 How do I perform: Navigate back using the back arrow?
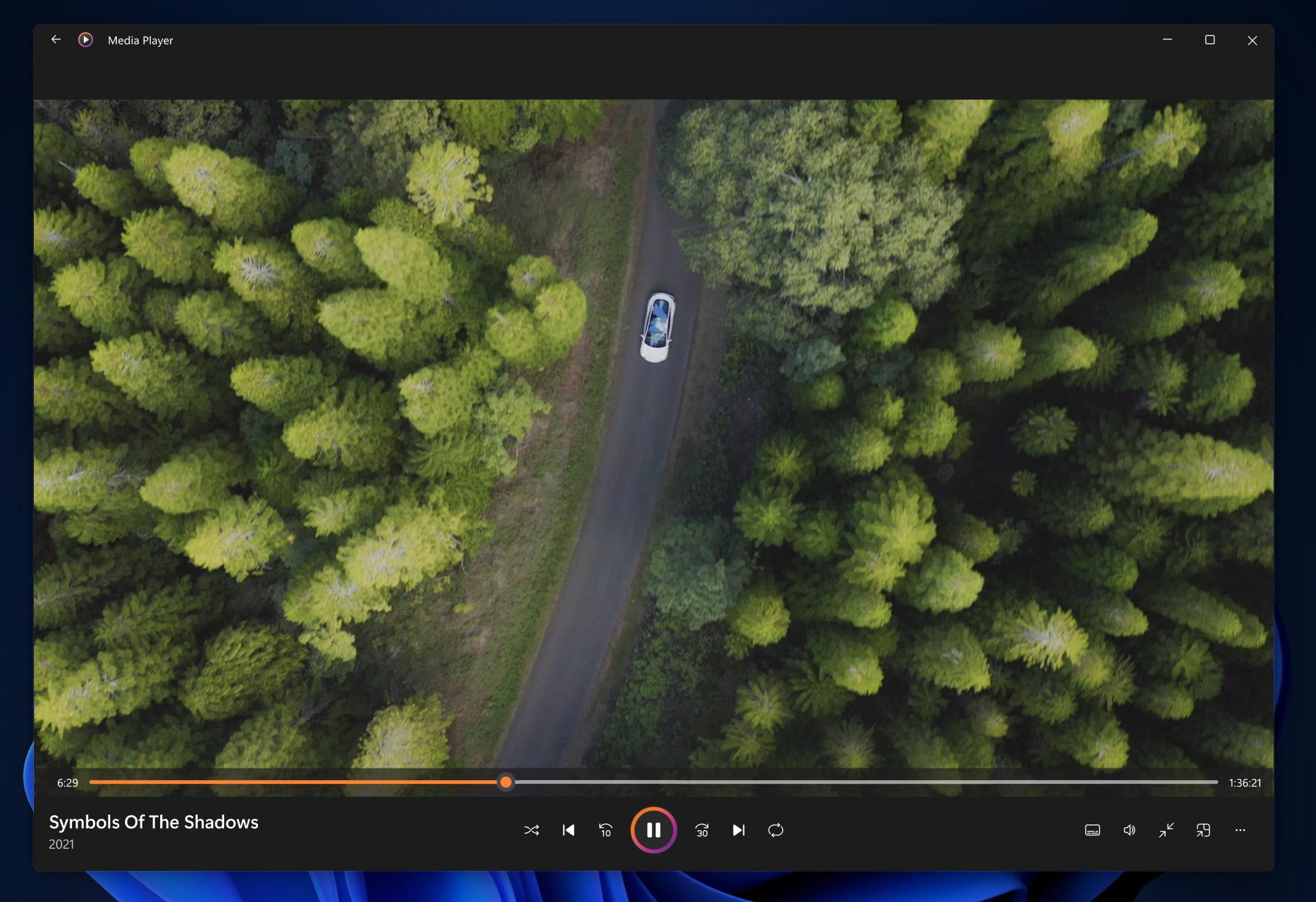[x=55, y=39]
